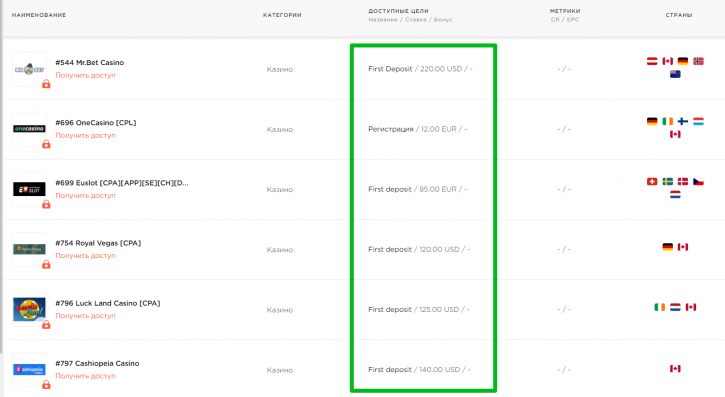Screen dimensions: 725x397
Task: Click the Cashiopeia Casino logo thumbnail
Action: (x=29, y=369)
